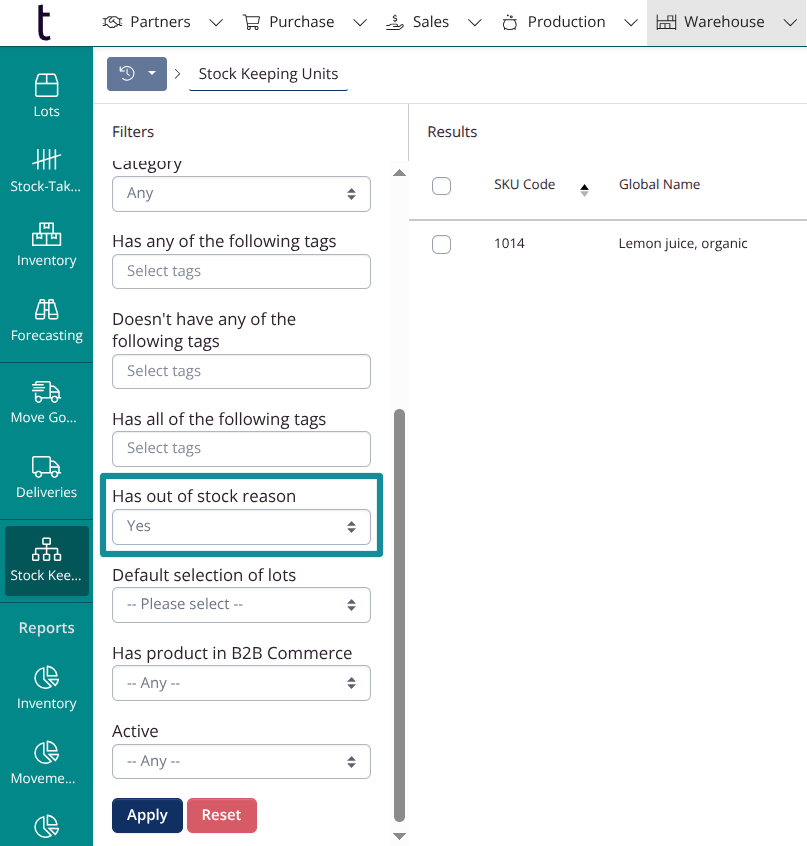The height and width of the screenshot is (846, 807).
Task: Open the Active filter dropdown
Action: [241, 762]
